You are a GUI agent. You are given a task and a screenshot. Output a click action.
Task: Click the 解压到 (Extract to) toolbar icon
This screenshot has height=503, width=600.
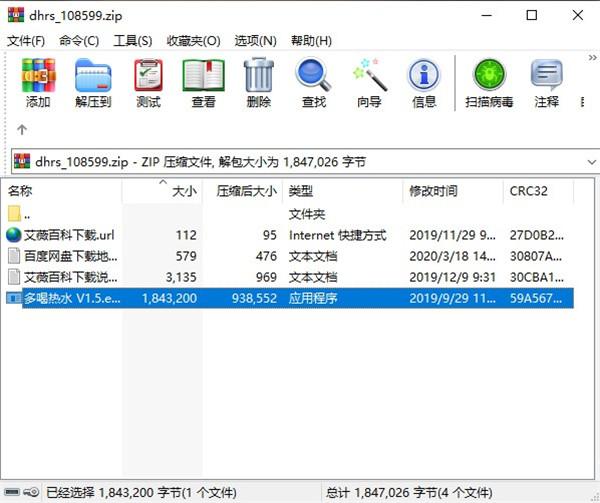tap(93, 75)
